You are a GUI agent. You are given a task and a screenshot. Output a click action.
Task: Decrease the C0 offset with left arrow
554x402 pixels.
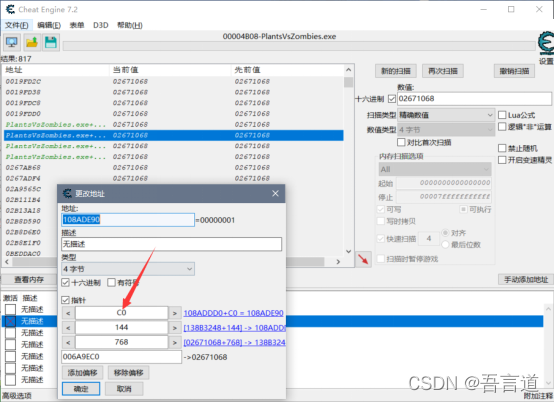pos(68,313)
